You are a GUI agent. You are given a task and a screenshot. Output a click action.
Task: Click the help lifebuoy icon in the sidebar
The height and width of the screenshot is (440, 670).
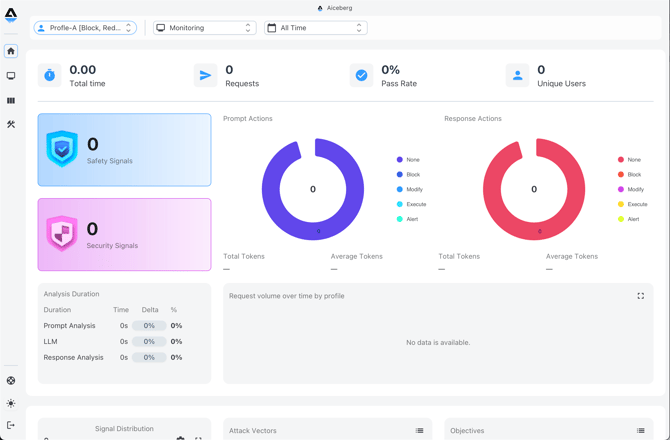tap(11, 381)
